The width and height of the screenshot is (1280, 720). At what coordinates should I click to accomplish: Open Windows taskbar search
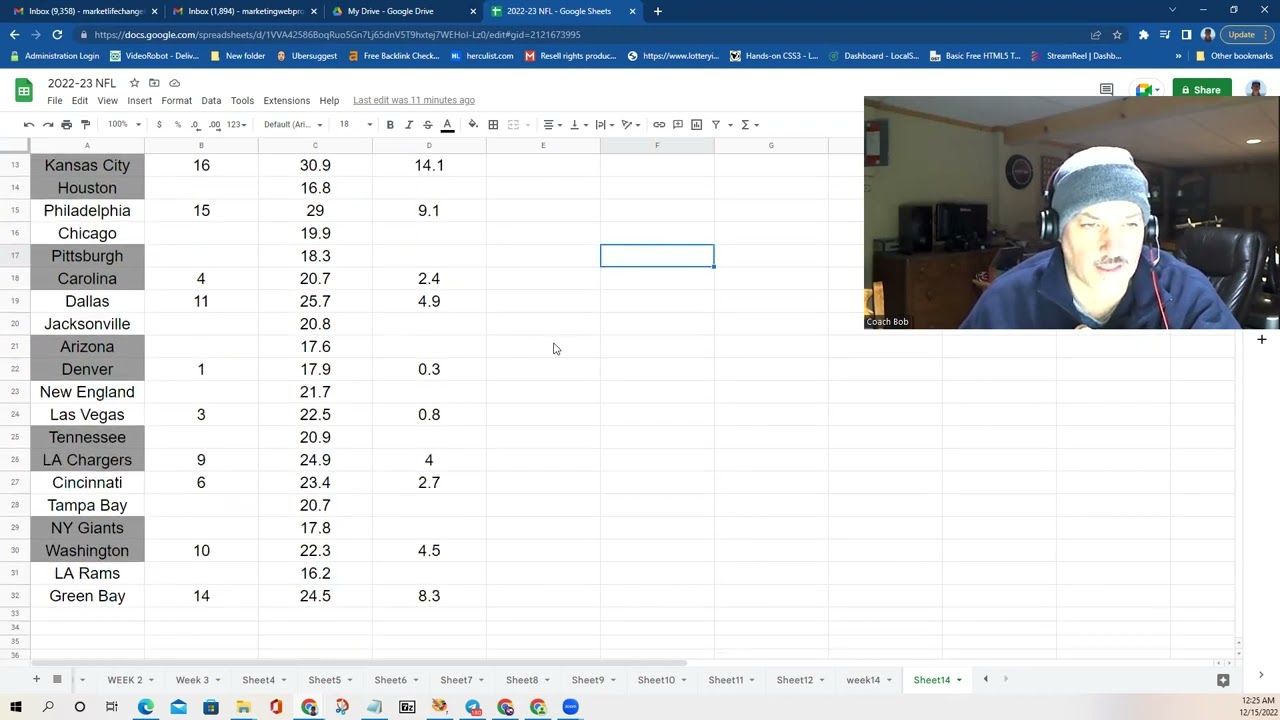click(47, 707)
